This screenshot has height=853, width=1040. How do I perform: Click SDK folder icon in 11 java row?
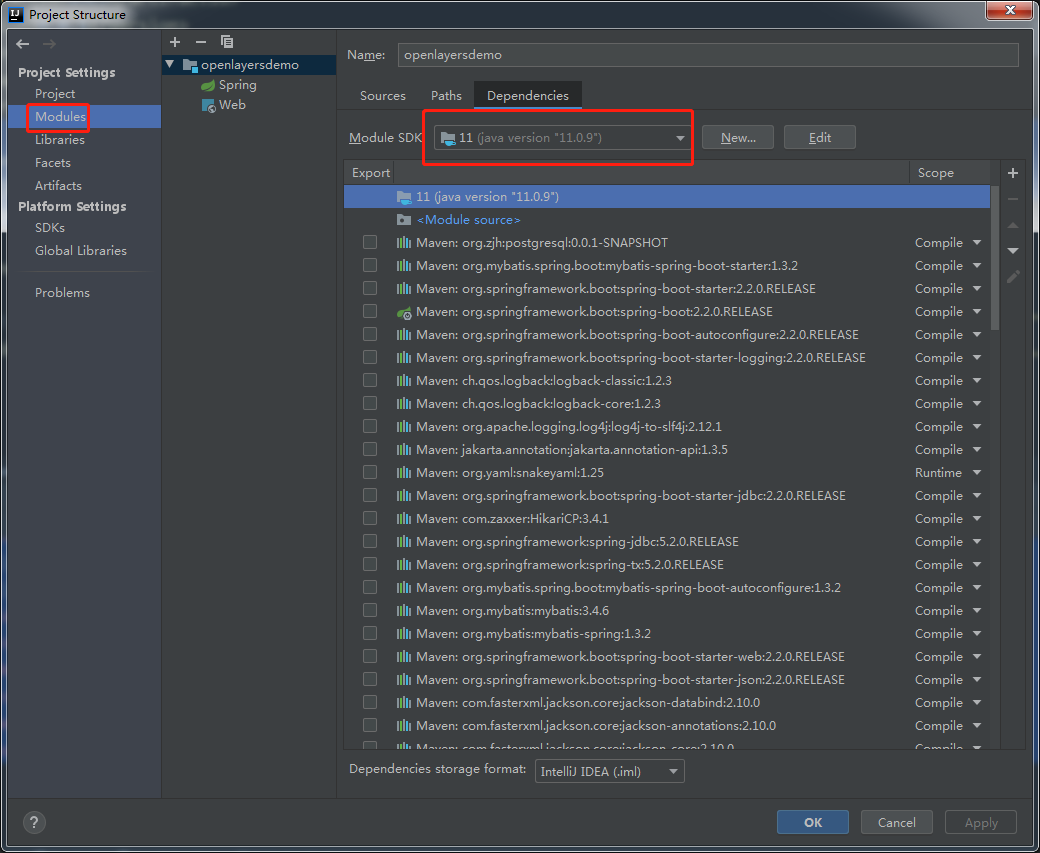404,196
